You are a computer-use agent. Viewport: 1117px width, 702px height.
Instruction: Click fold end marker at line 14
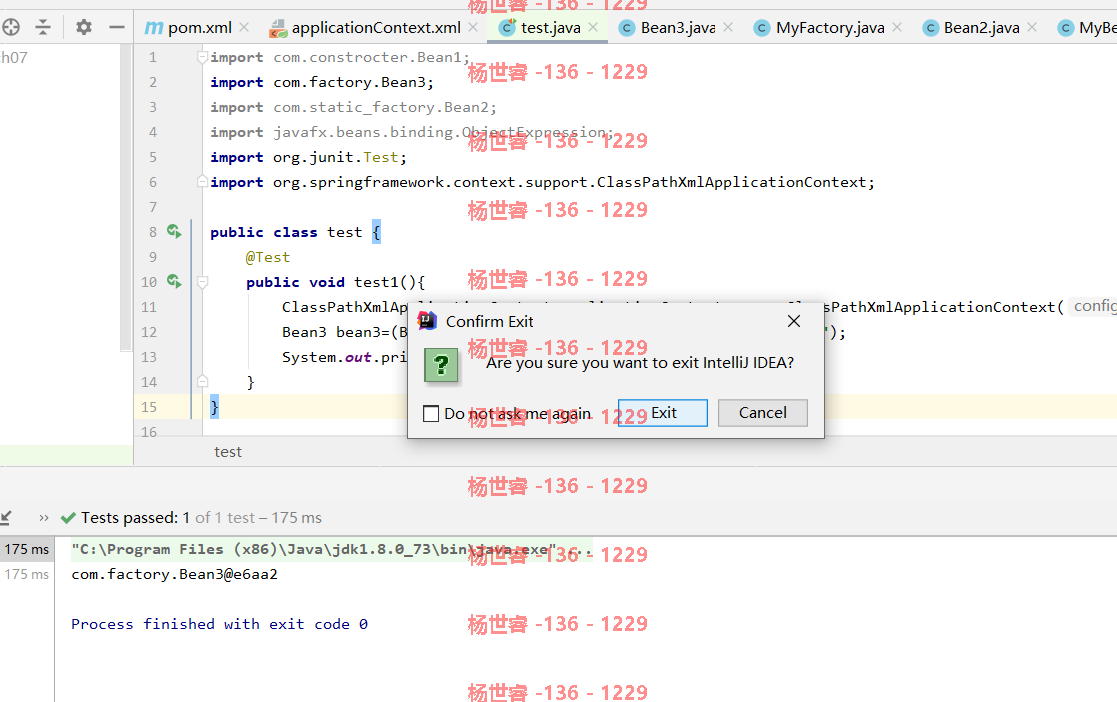(x=202, y=381)
